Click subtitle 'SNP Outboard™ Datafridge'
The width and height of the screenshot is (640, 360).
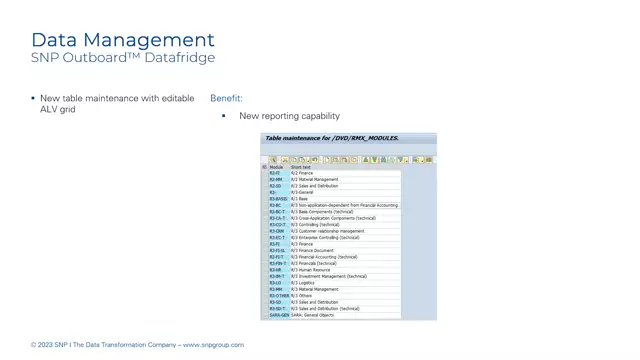pos(123,58)
